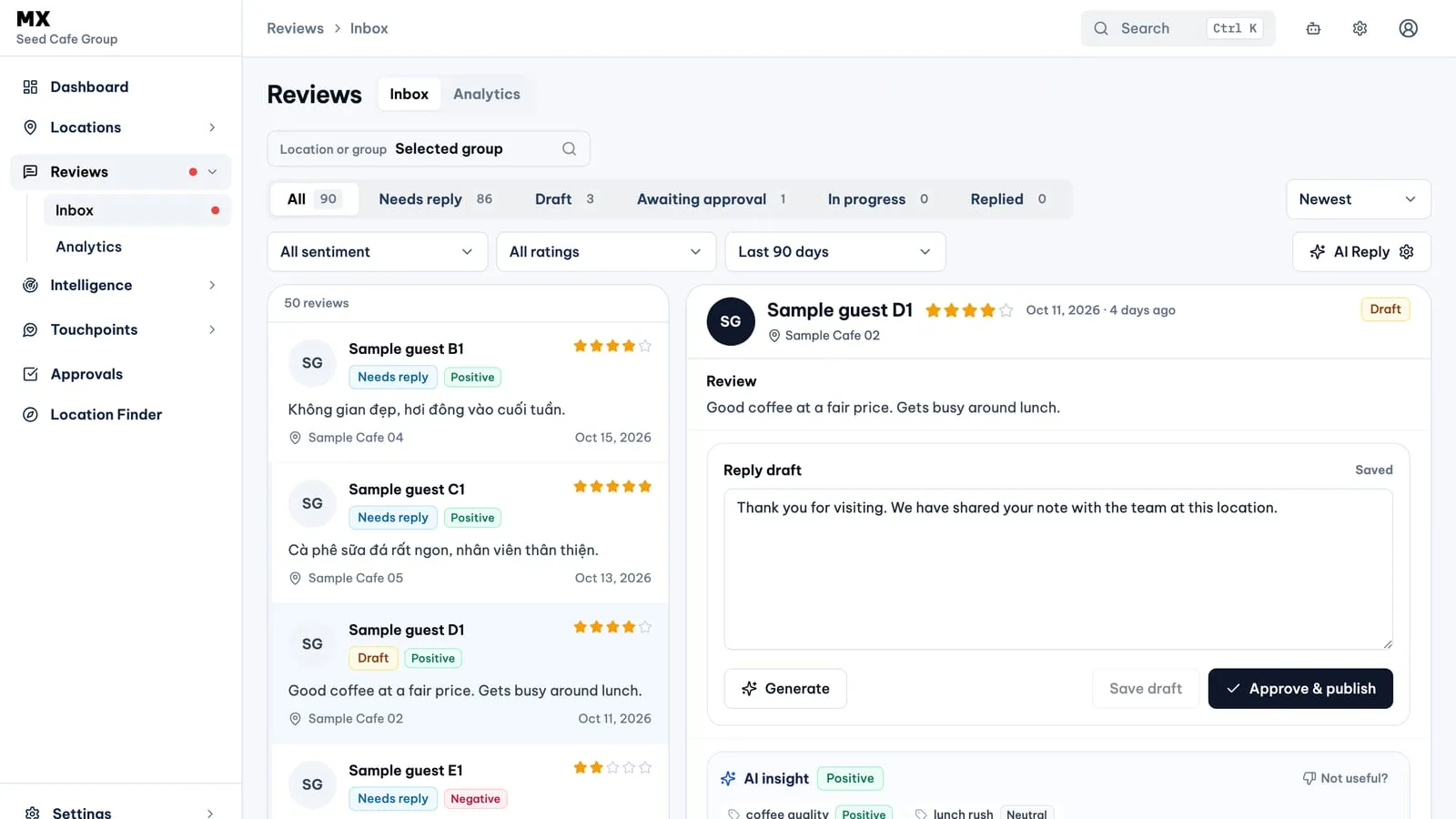Click the thumbs-down Not useful icon

pos(1309,778)
